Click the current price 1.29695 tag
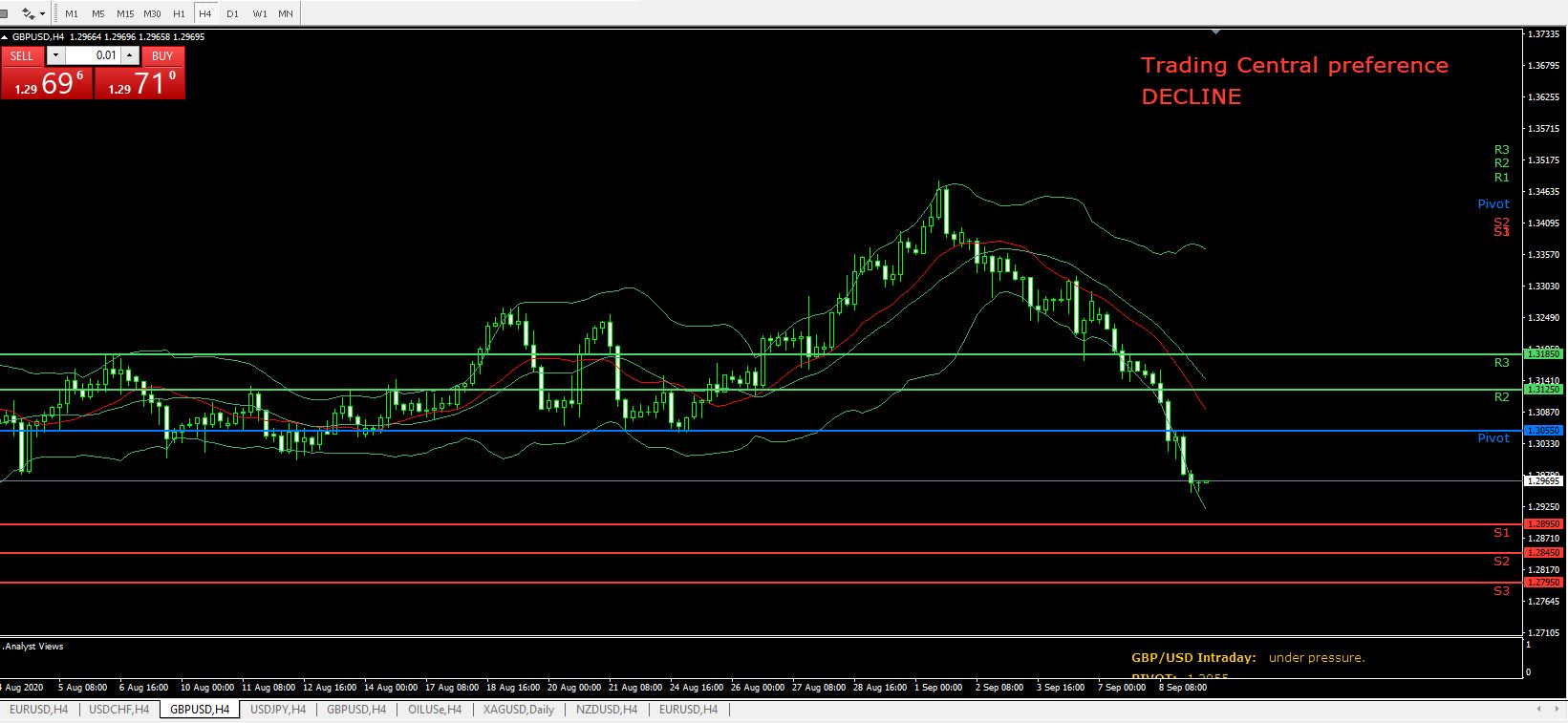This screenshot has width=1568, height=723. click(x=1544, y=481)
